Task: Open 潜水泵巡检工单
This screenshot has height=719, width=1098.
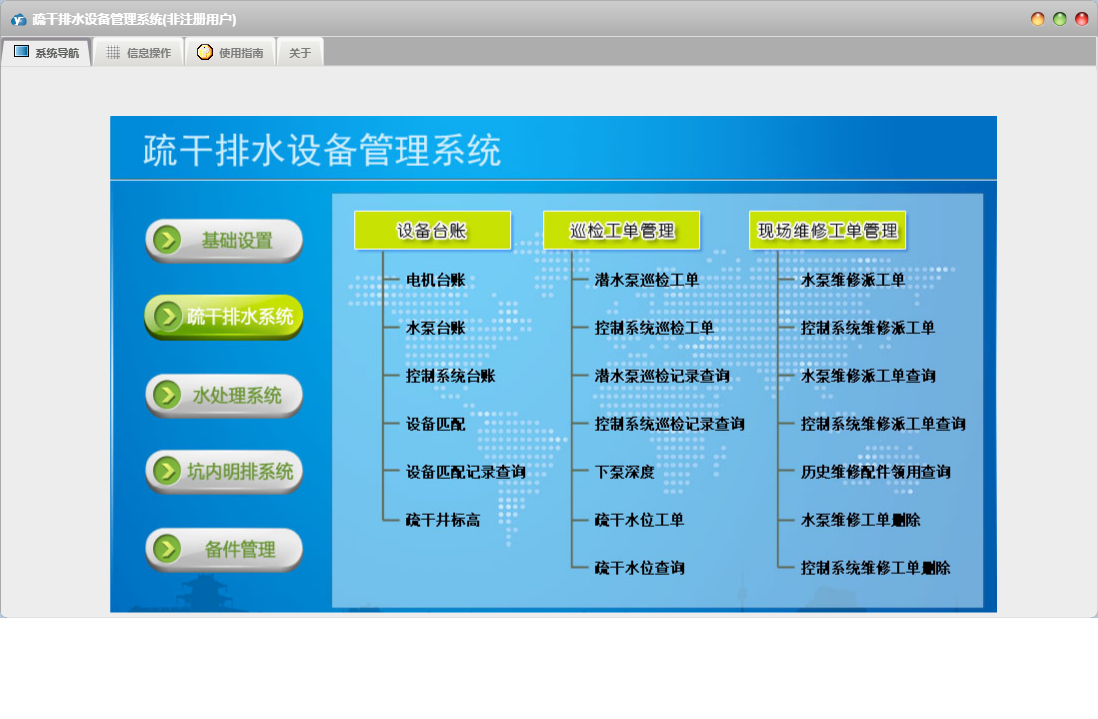Action: [x=647, y=280]
